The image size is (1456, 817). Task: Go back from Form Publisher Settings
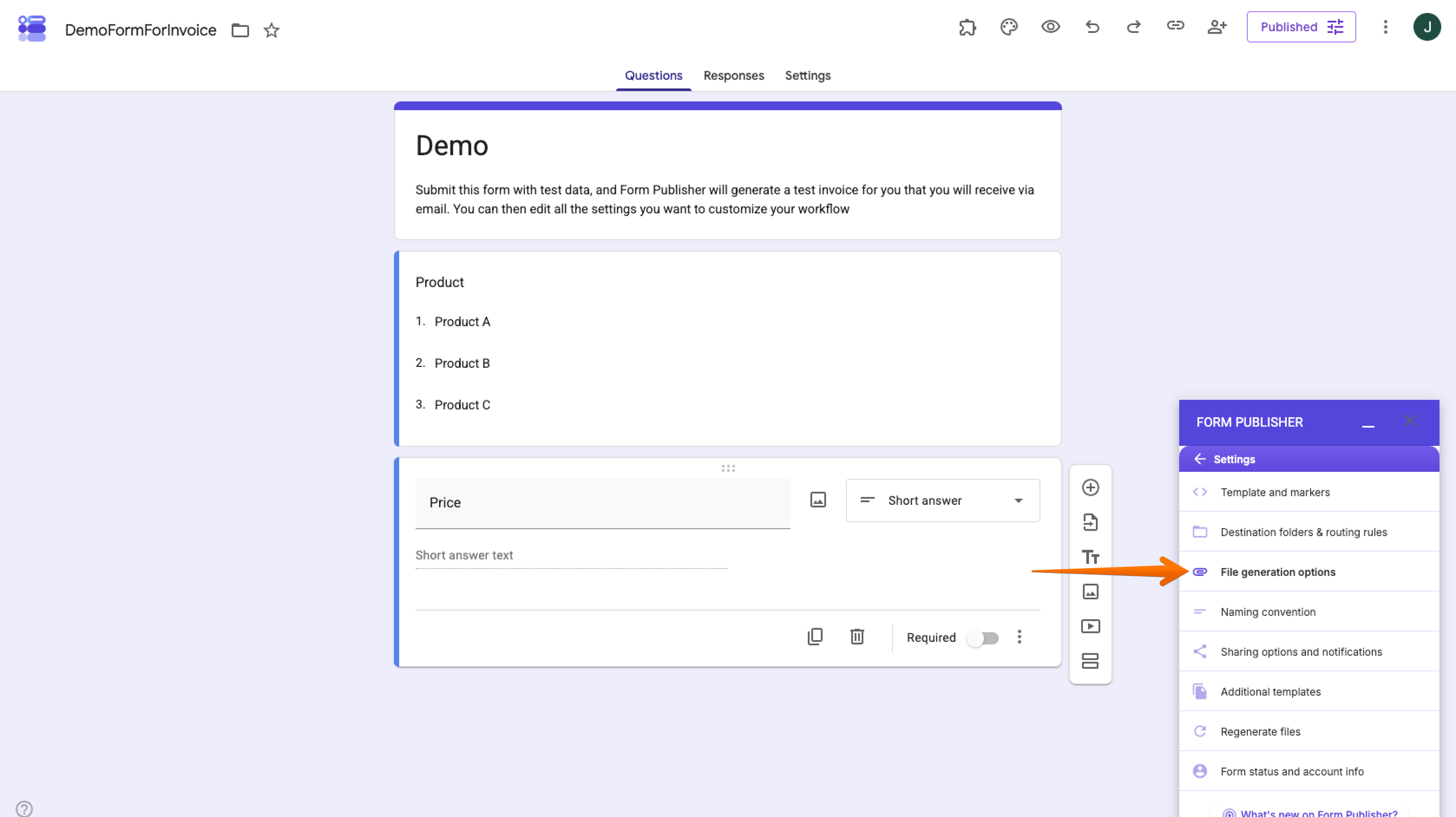tap(1200, 459)
